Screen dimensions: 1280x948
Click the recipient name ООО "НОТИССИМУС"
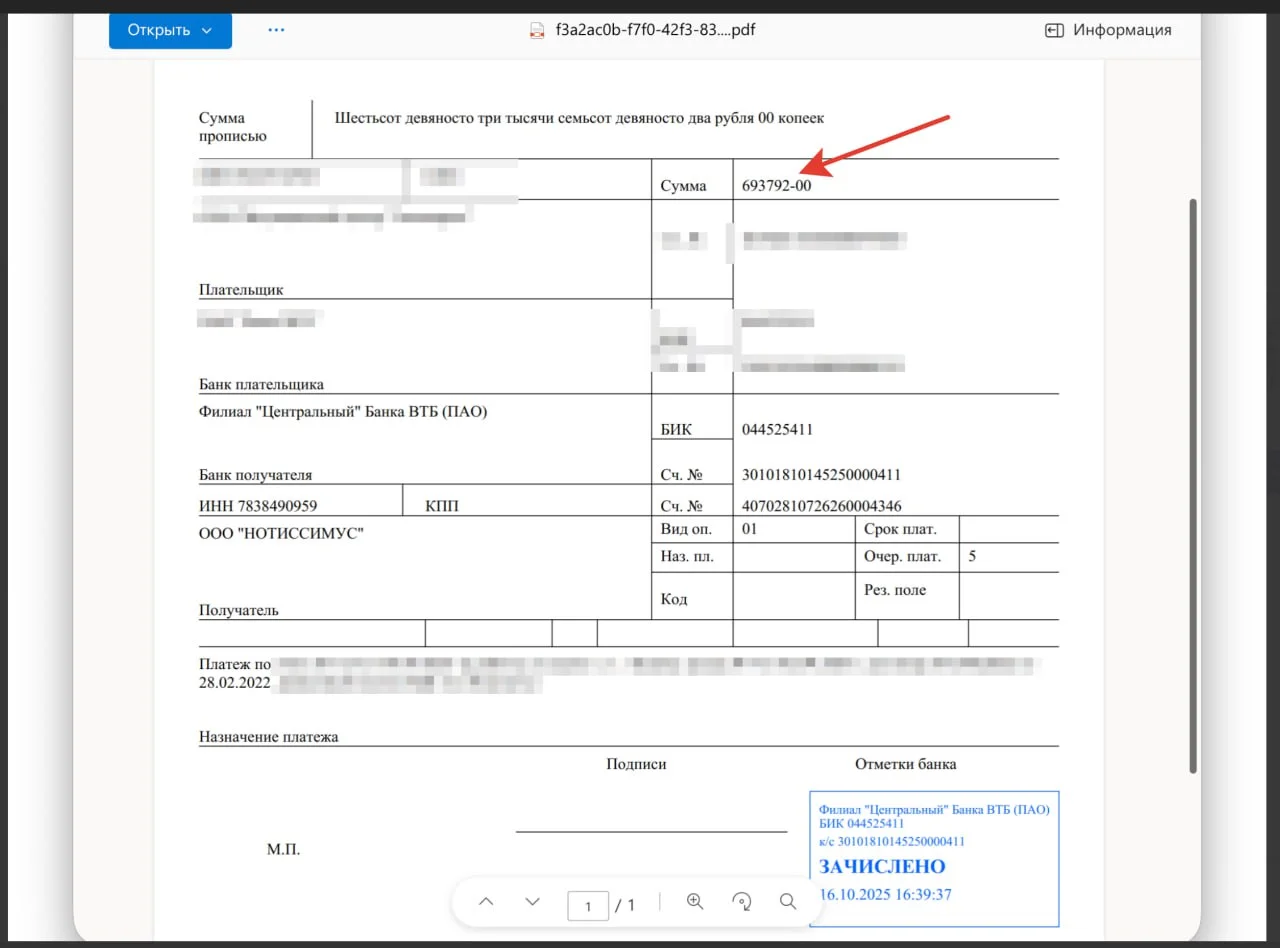(x=281, y=533)
